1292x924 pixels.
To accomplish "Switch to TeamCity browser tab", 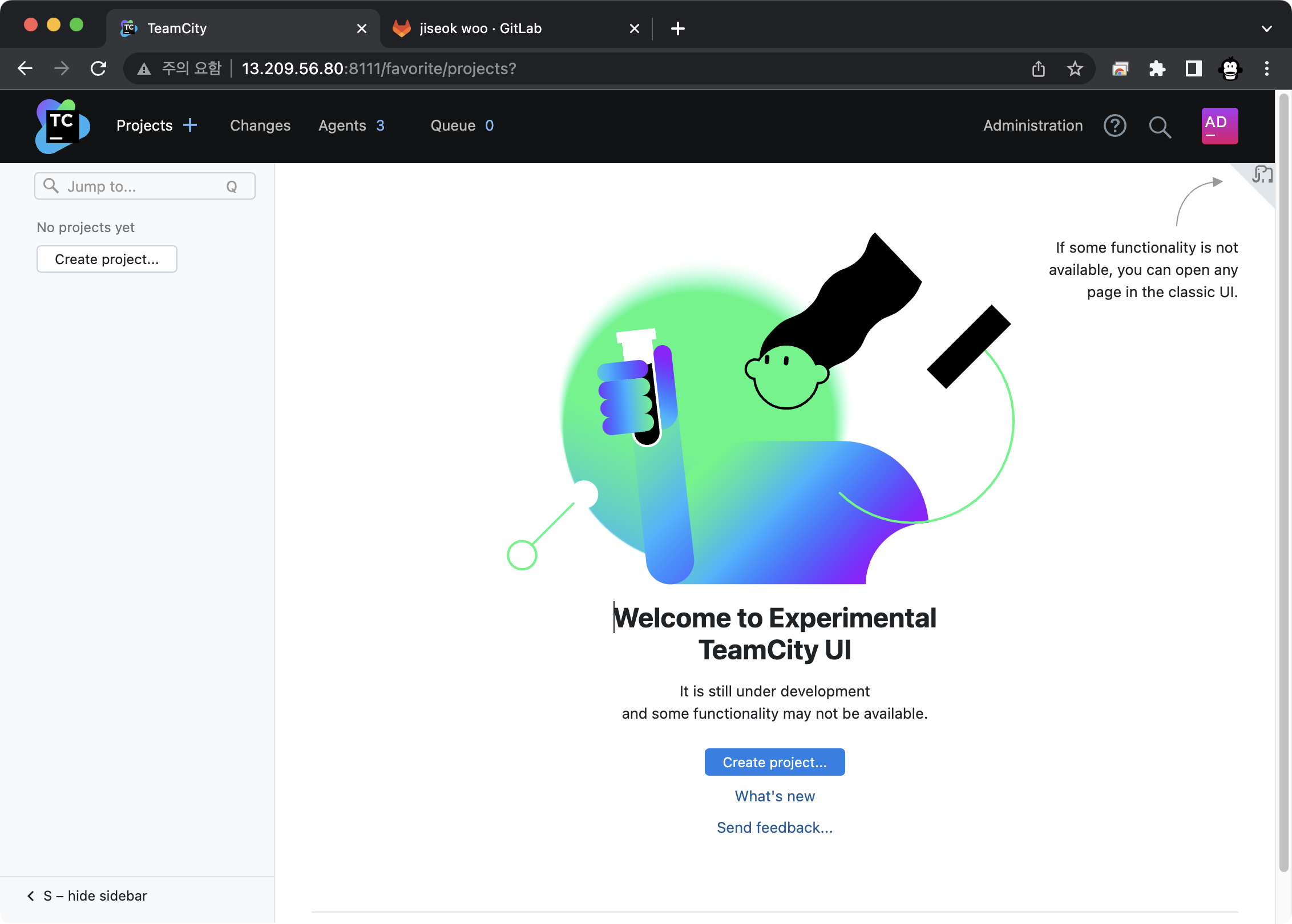I will (243, 29).
